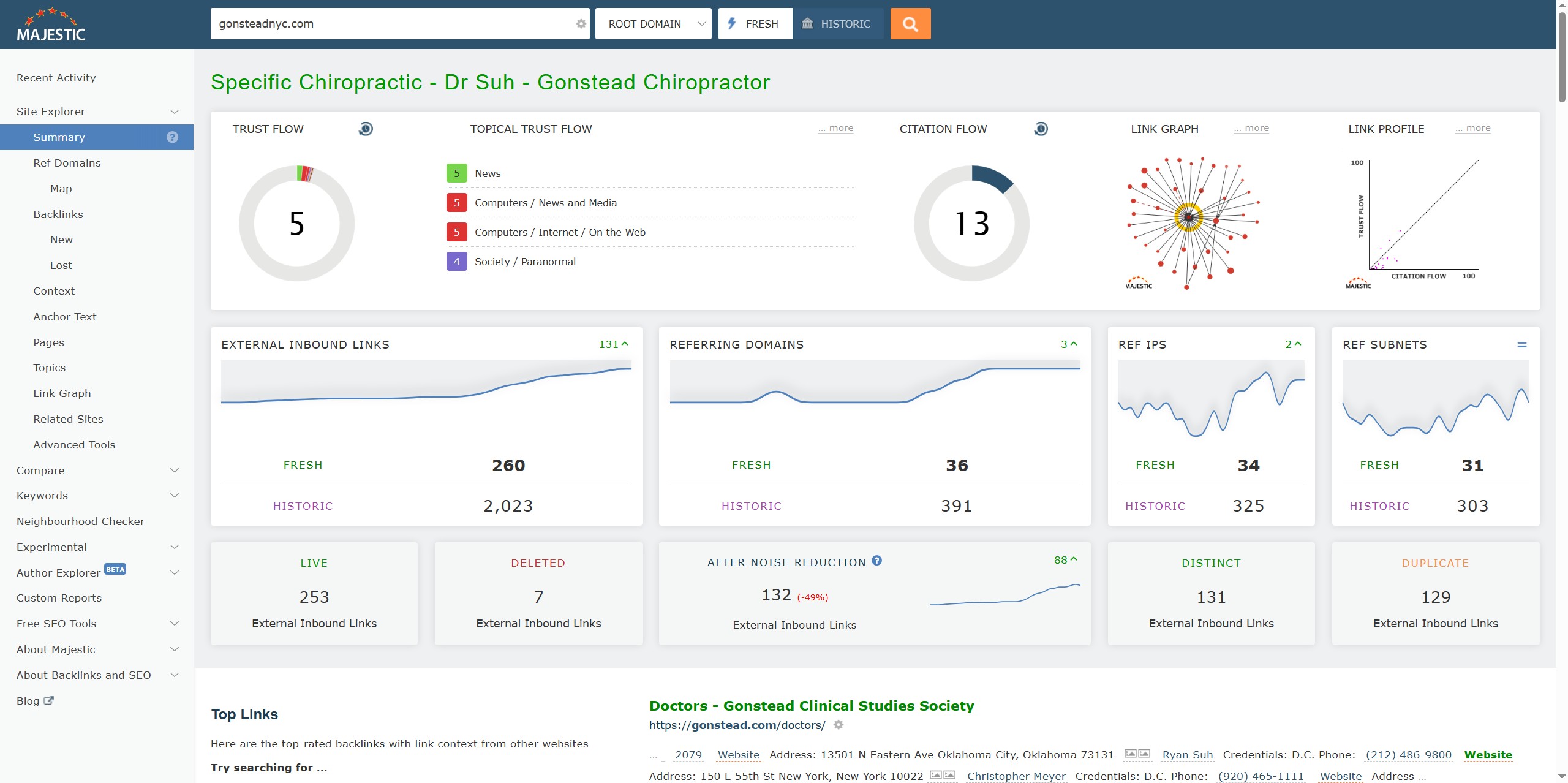
Task: Open Custom Reports in the sidebar
Action: [x=59, y=598]
